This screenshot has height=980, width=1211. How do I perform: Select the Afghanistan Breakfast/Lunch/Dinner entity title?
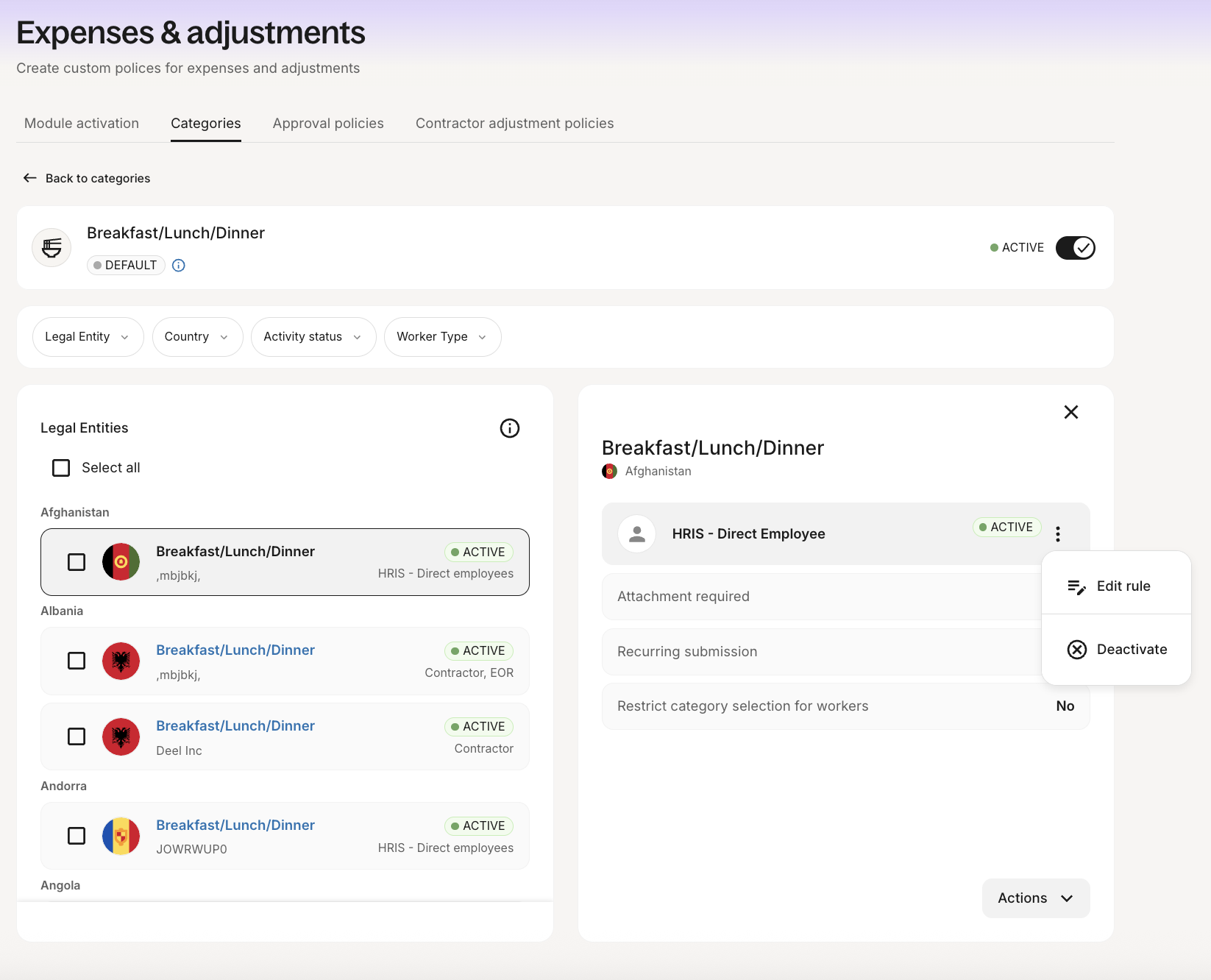click(235, 552)
